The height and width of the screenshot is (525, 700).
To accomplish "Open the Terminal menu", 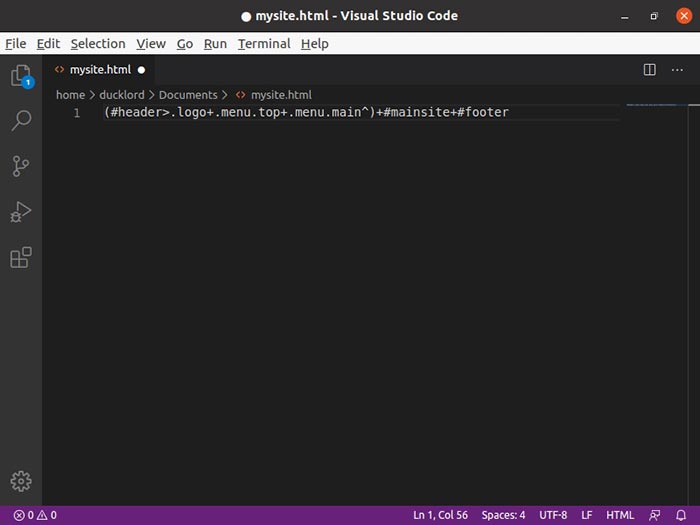I will [x=264, y=44].
